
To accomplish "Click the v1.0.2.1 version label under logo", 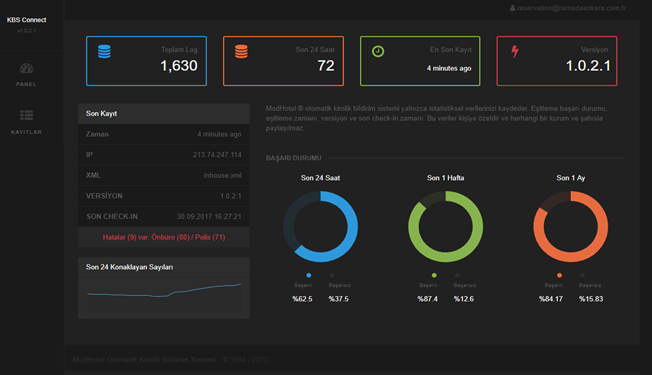I will click(27, 31).
